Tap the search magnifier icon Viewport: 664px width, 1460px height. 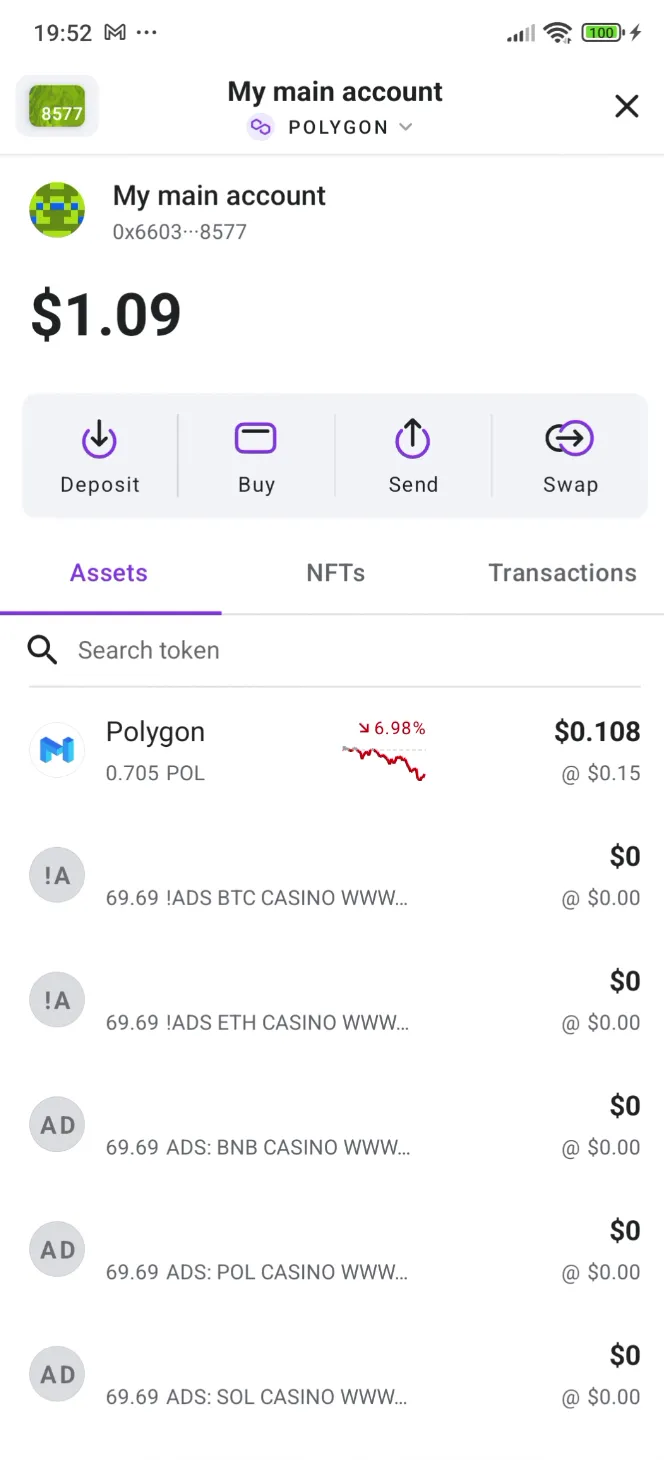(x=42, y=650)
